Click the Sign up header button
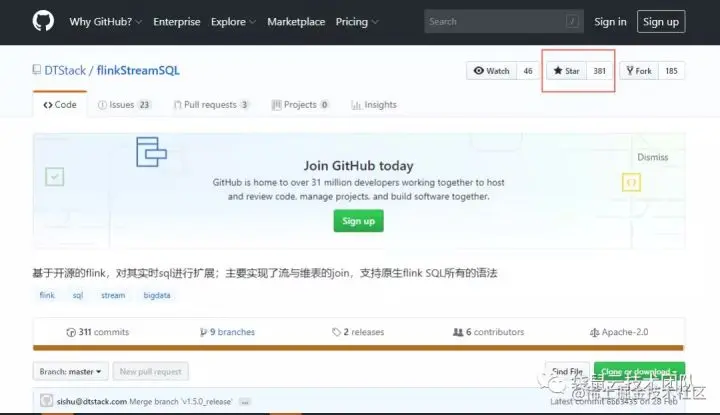 pos(661,22)
